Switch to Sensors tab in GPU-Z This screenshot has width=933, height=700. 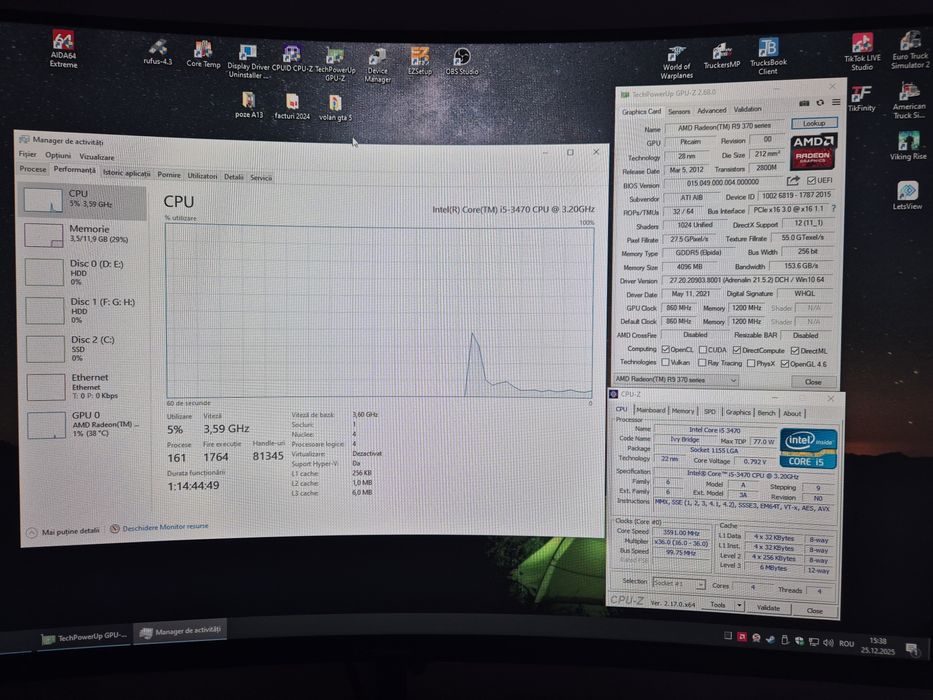tap(679, 111)
